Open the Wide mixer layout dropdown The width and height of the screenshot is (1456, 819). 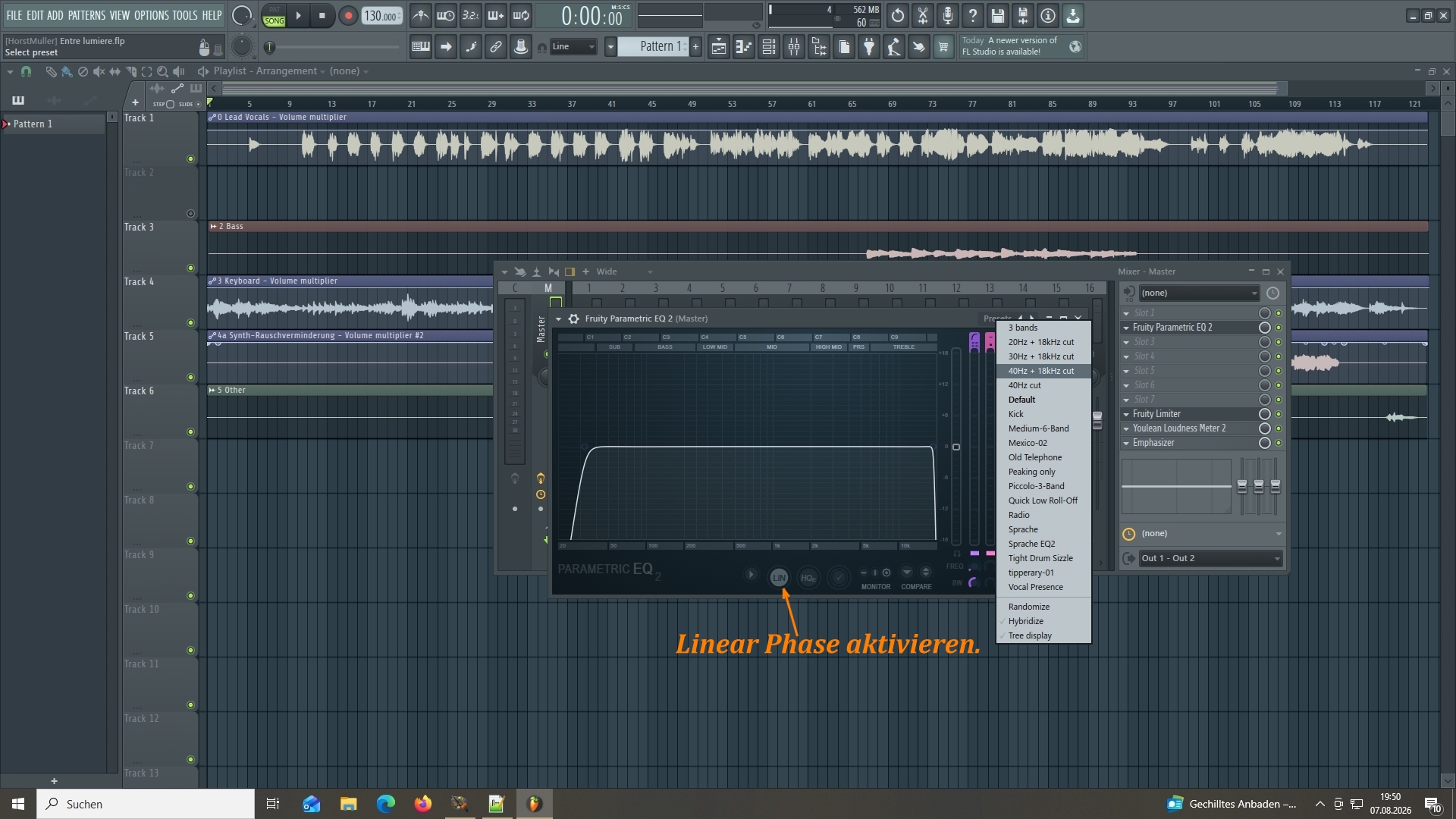click(624, 271)
